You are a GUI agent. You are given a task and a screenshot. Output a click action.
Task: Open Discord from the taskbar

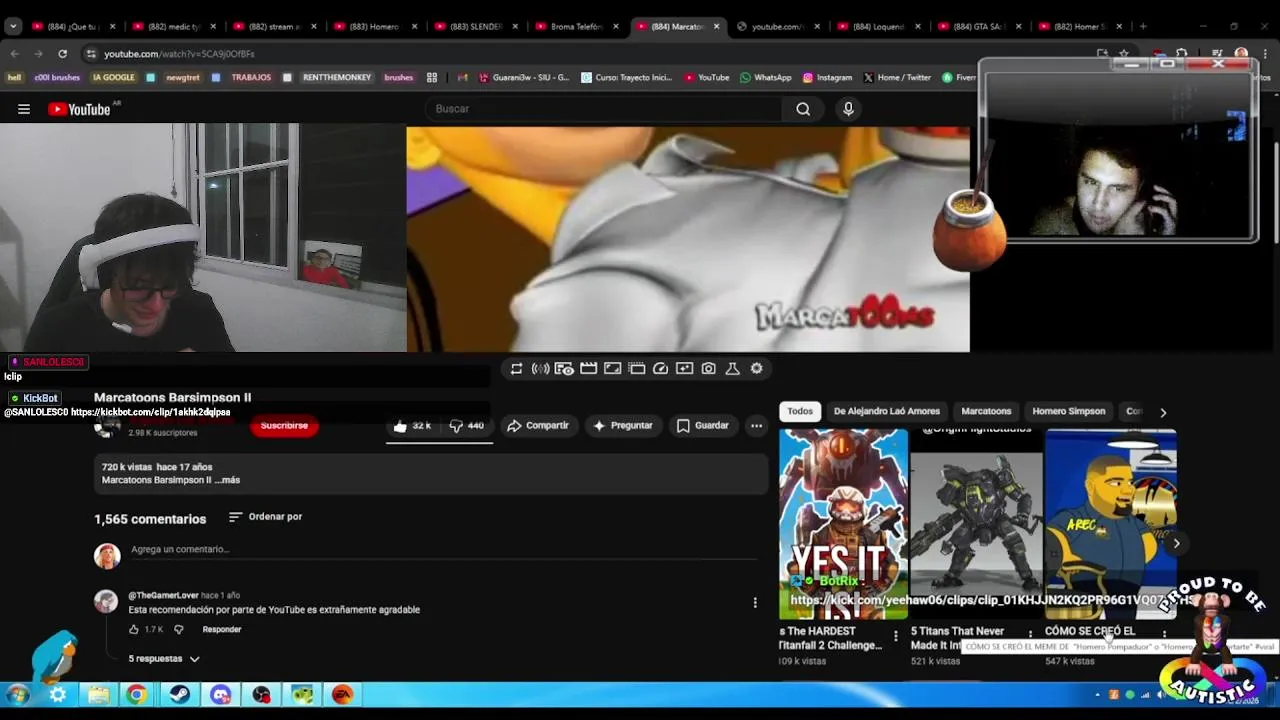(x=221, y=695)
